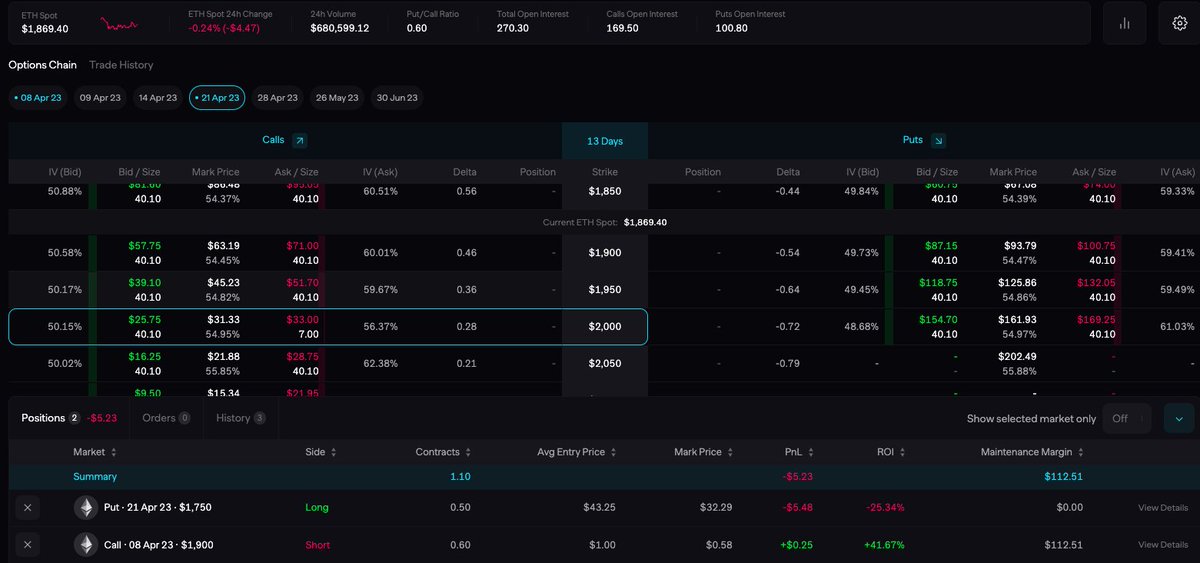
Task: Click put ask $169.25 at $2,000 strike
Action: click(x=1097, y=319)
